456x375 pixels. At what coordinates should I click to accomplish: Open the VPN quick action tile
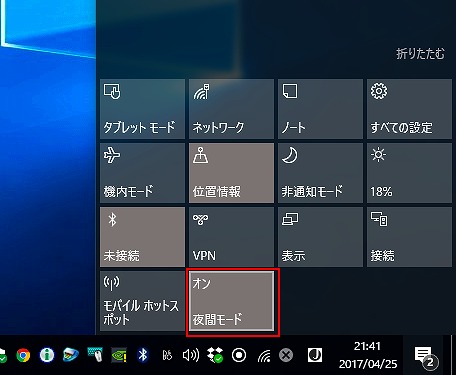[231, 237]
